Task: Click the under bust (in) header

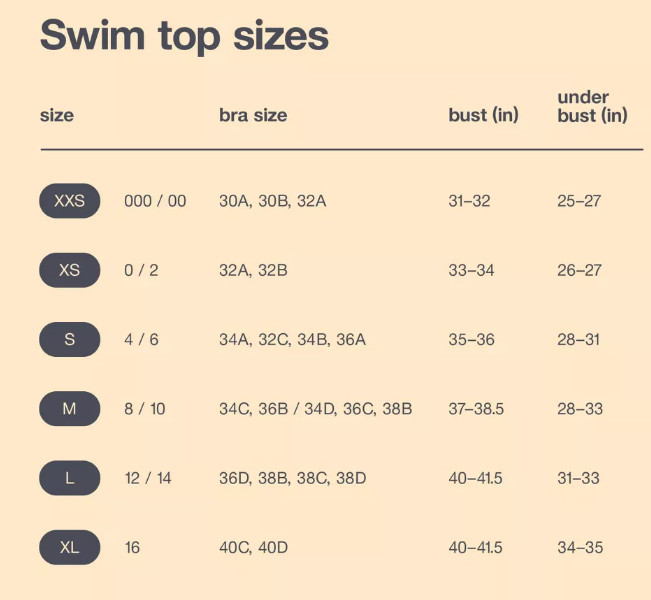Action: 592,106
